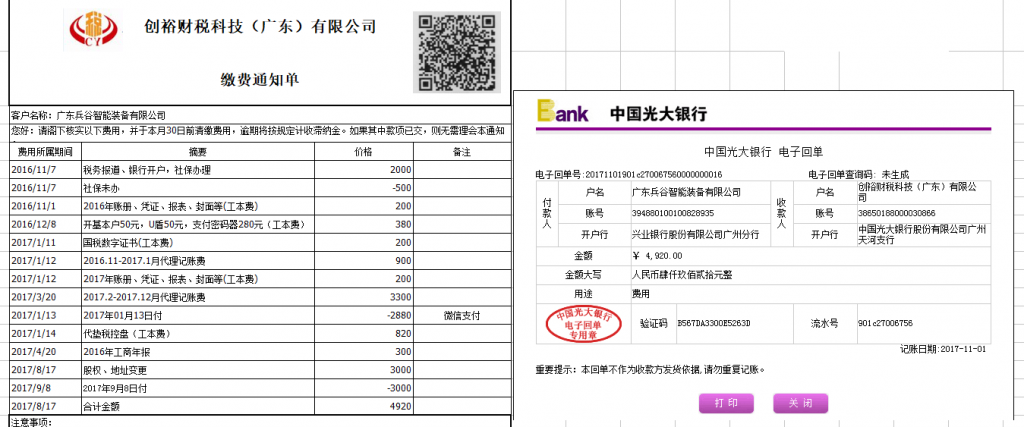Click the 打印 print button

[726, 403]
